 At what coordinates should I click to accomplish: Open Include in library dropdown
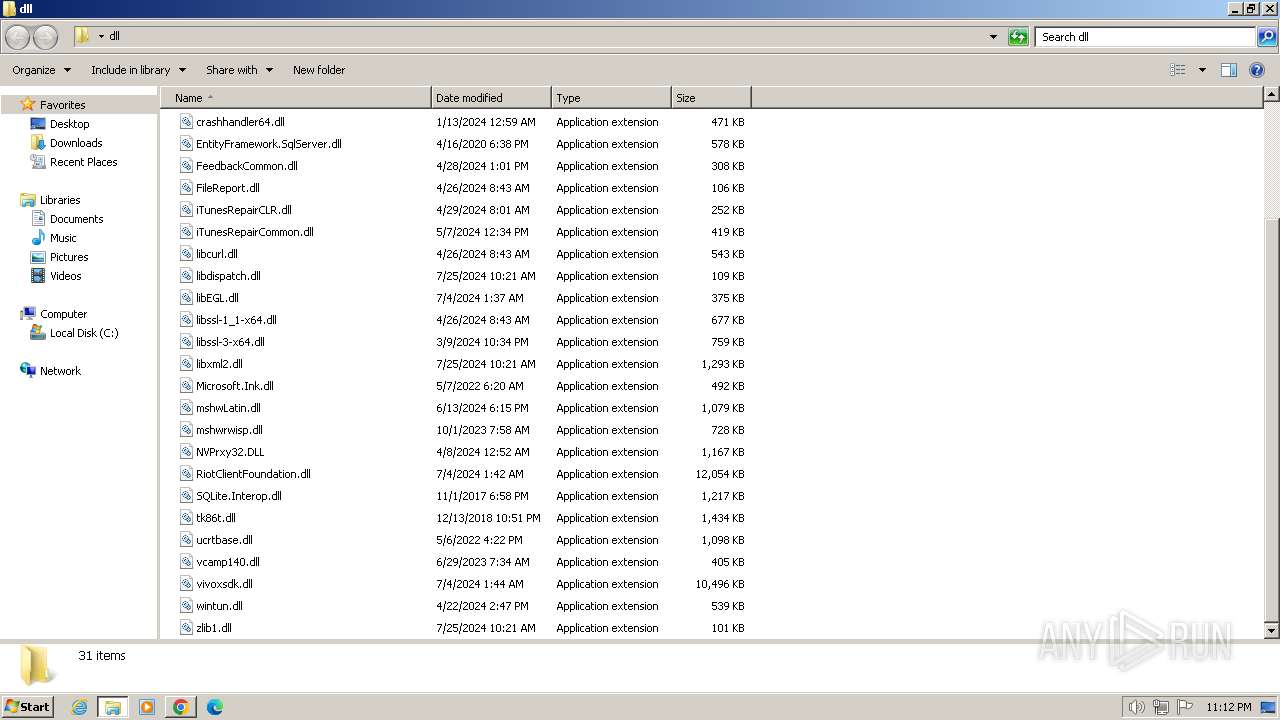(x=138, y=70)
